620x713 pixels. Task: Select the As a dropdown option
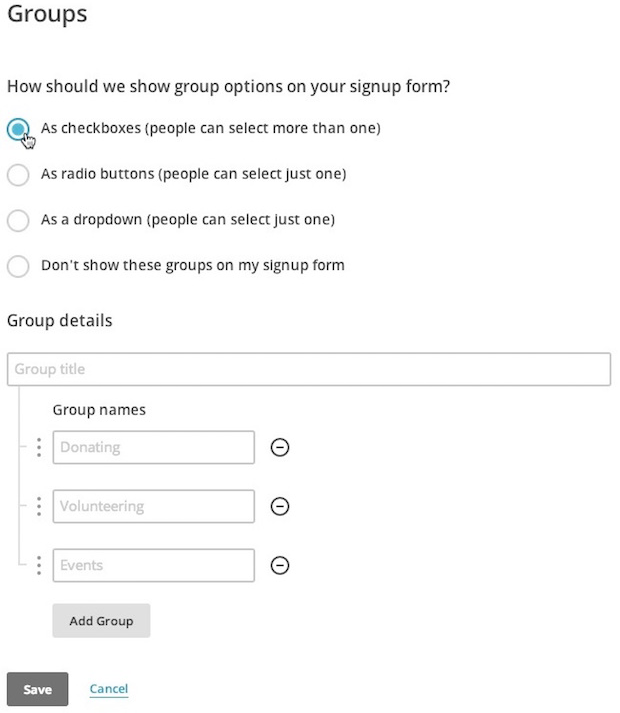(x=18, y=220)
